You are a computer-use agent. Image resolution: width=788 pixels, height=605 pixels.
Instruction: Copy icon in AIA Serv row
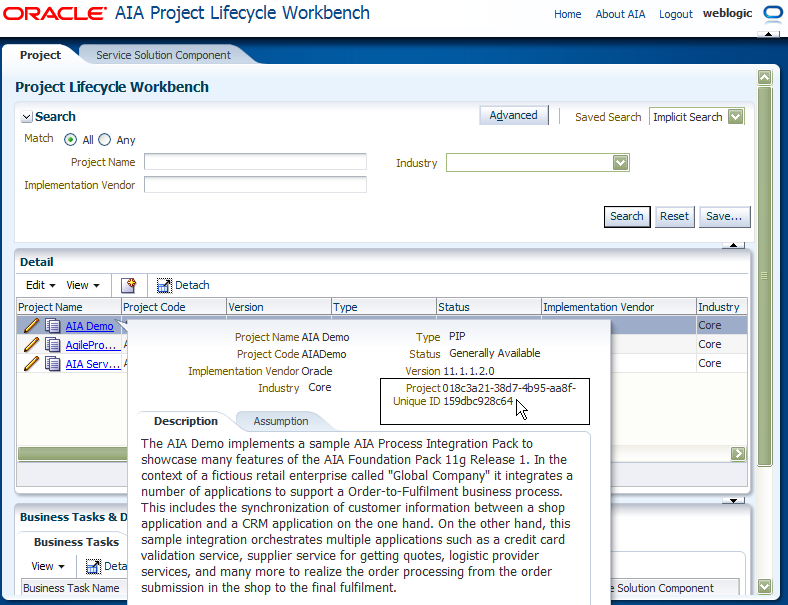[x=52, y=363]
